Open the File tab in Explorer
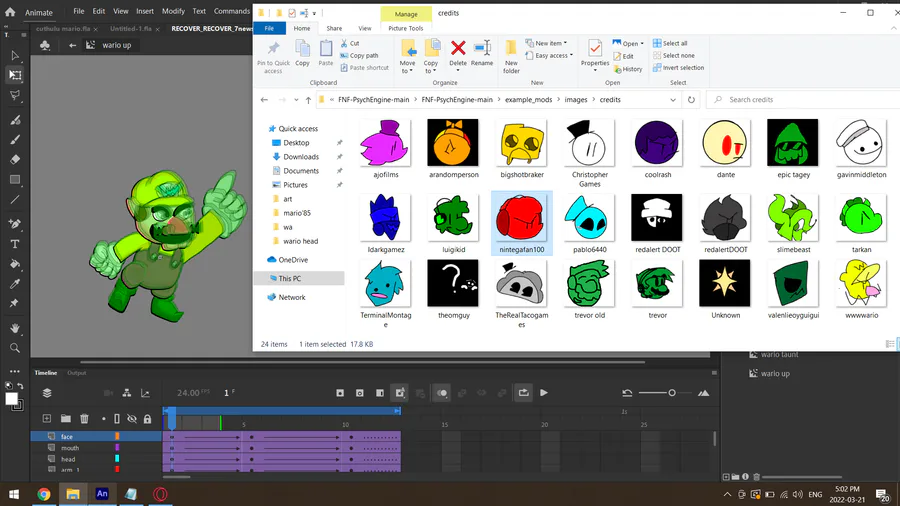The width and height of the screenshot is (900, 506). click(269, 28)
